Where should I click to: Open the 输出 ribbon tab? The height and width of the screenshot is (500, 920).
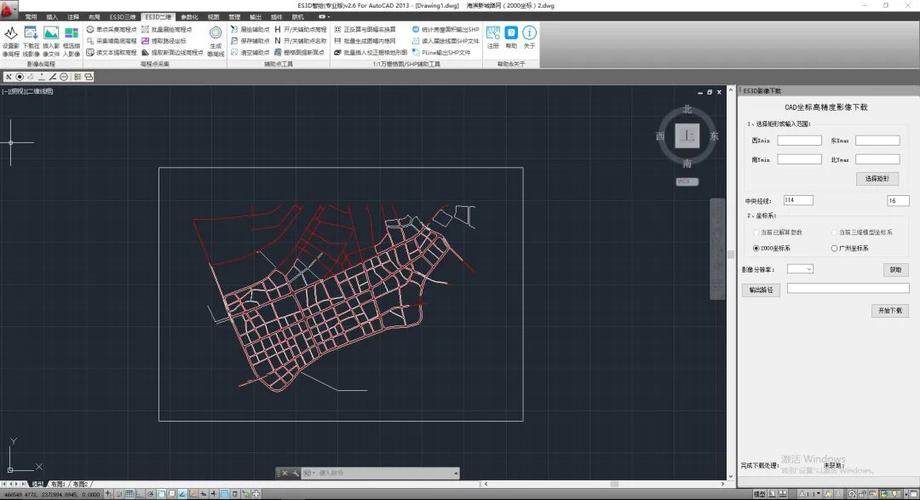256,17
